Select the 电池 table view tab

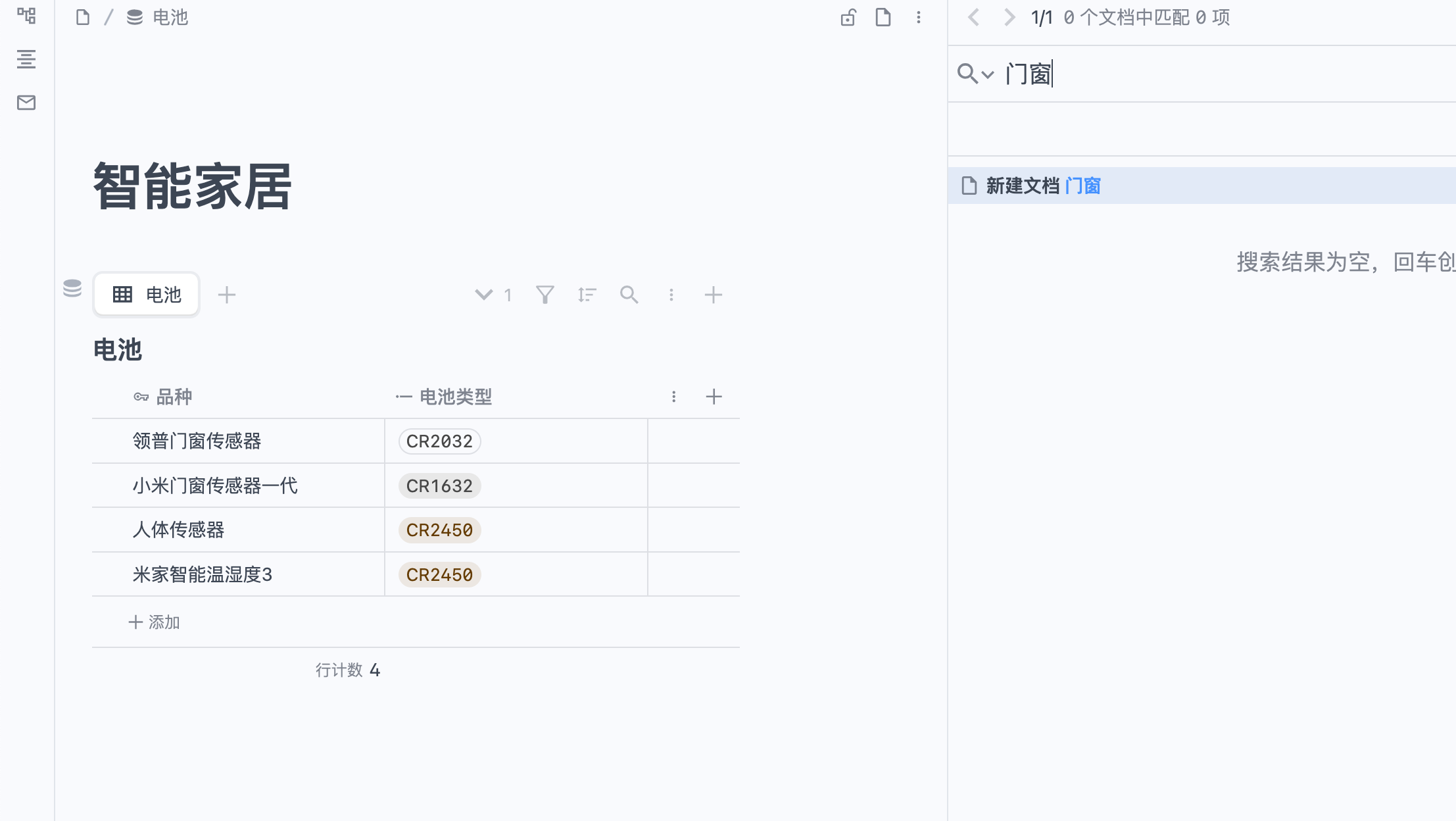[x=147, y=295]
